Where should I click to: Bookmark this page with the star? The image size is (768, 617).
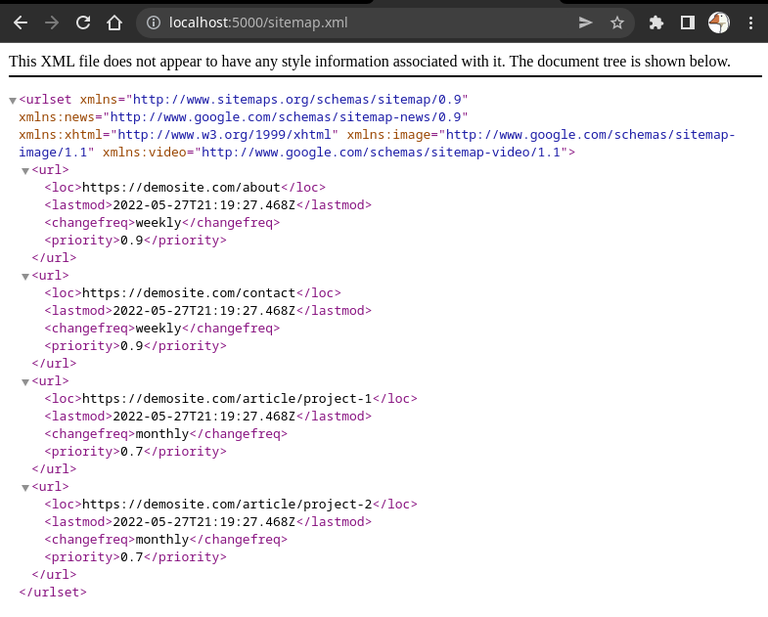pos(617,23)
